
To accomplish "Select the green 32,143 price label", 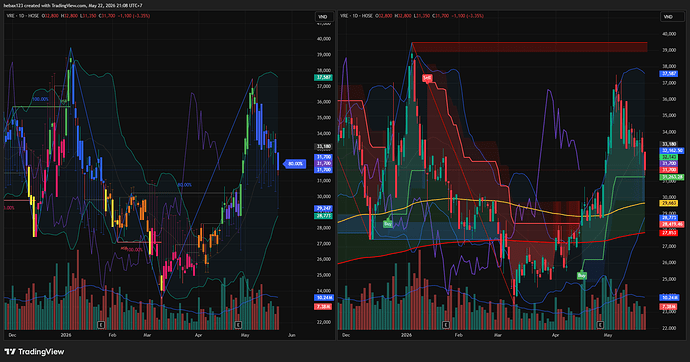I will click(x=668, y=157).
